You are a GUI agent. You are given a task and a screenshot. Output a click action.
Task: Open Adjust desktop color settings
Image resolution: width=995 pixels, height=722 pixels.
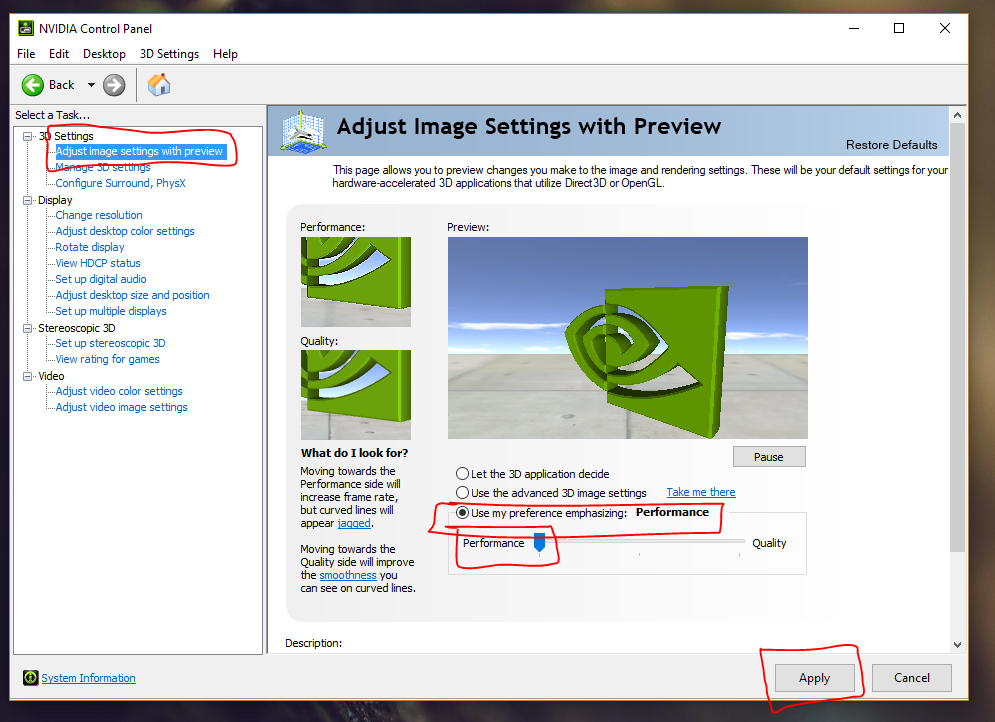pos(125,232)
